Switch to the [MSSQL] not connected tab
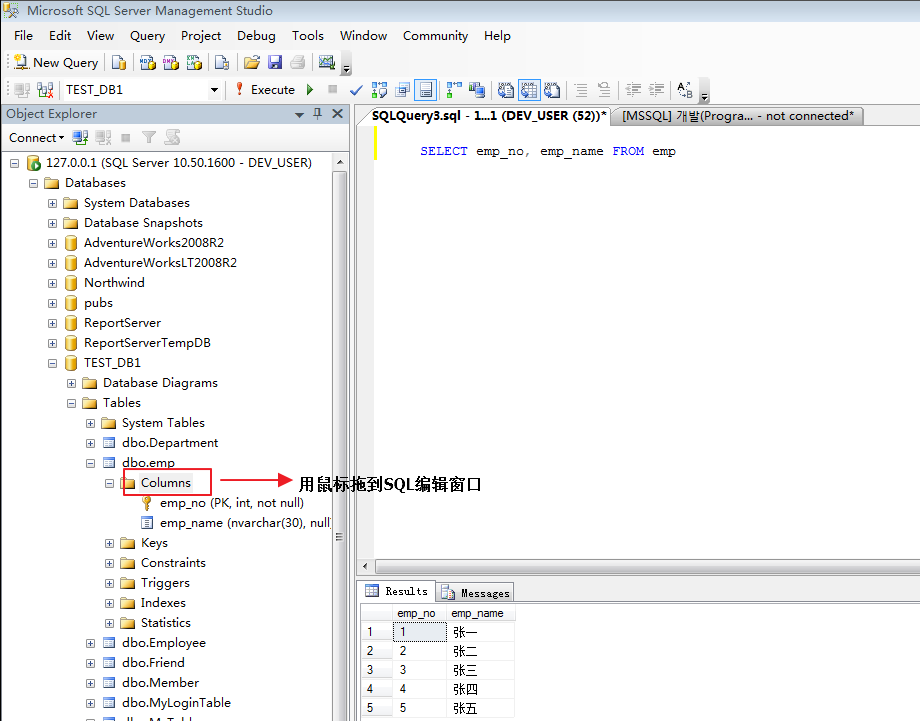 (738, 116)
